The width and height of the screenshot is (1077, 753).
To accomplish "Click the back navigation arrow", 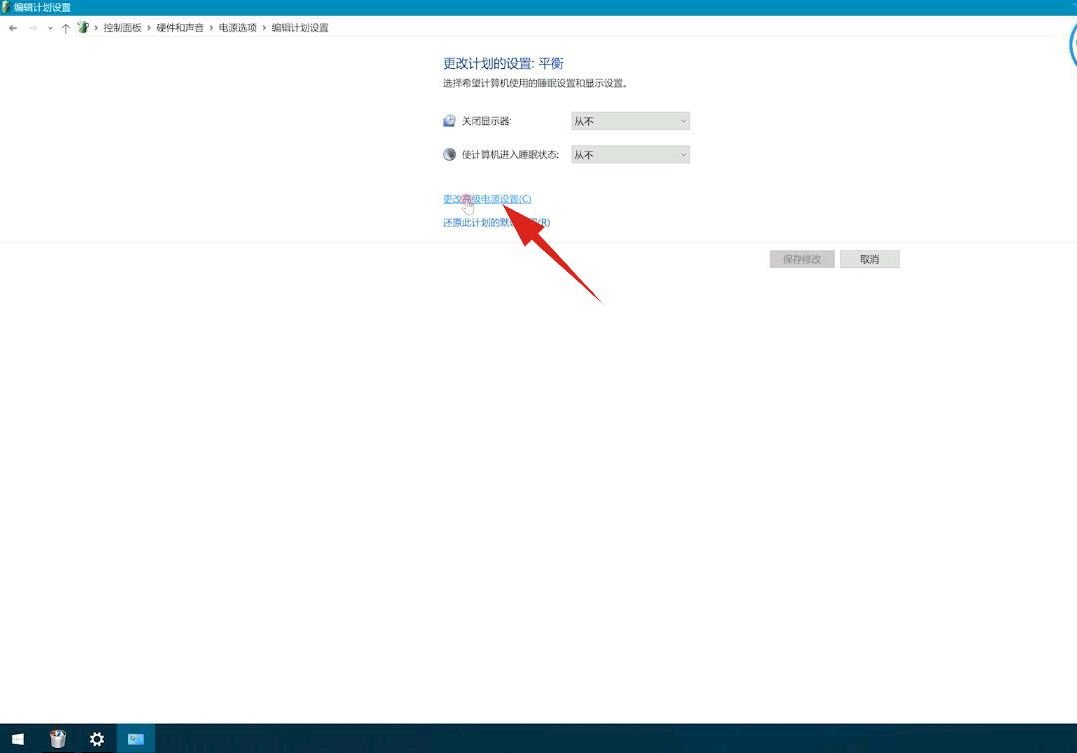I will [x=13, y=28].
